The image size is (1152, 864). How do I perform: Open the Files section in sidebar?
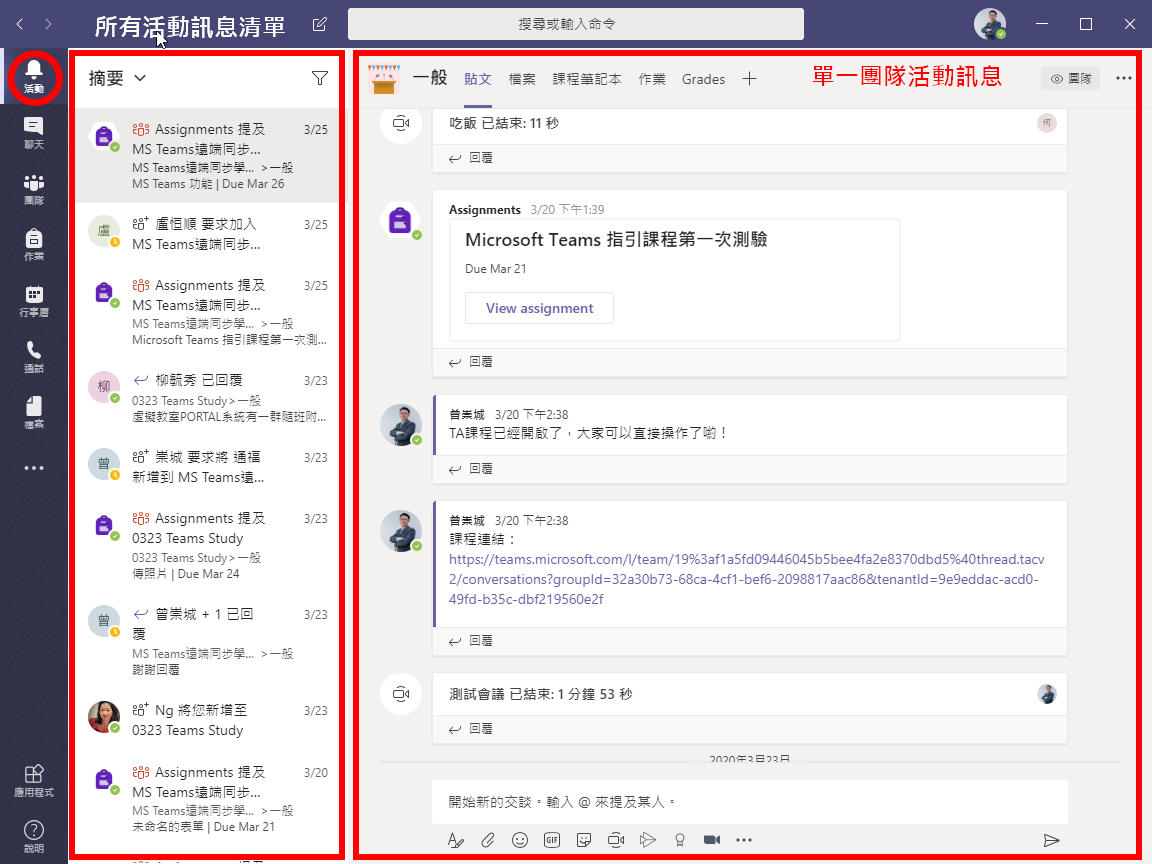tap(34, 413)
